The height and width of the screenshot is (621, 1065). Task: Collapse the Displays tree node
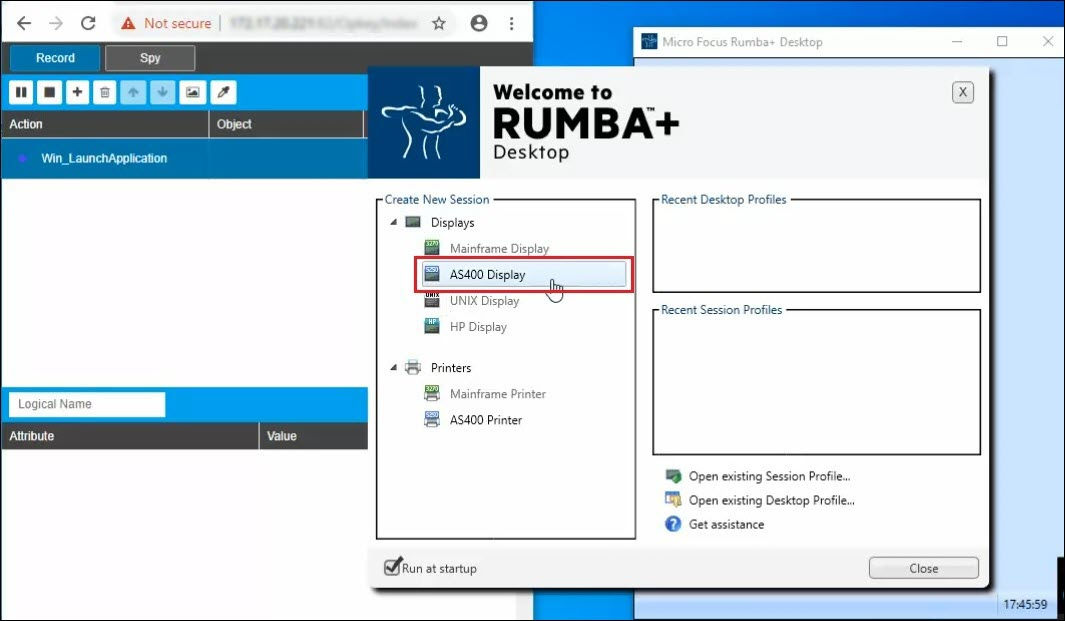[x=393, y=222]
